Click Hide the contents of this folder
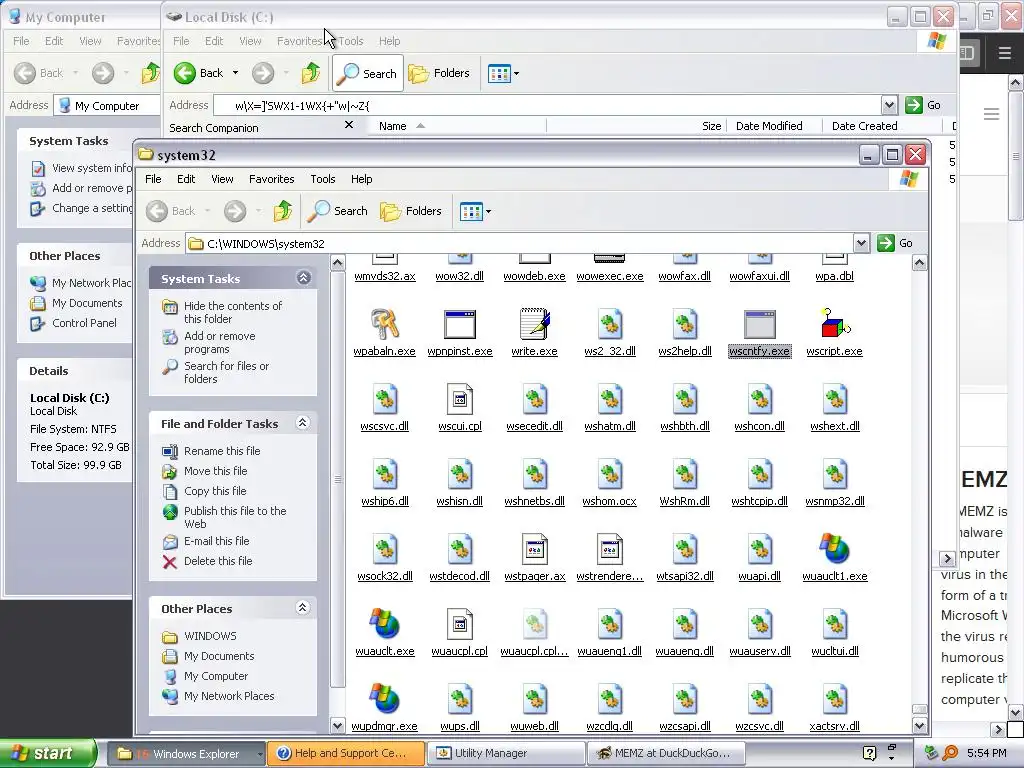The width and height of the screenshot is (1024, 768). [233, 312]
